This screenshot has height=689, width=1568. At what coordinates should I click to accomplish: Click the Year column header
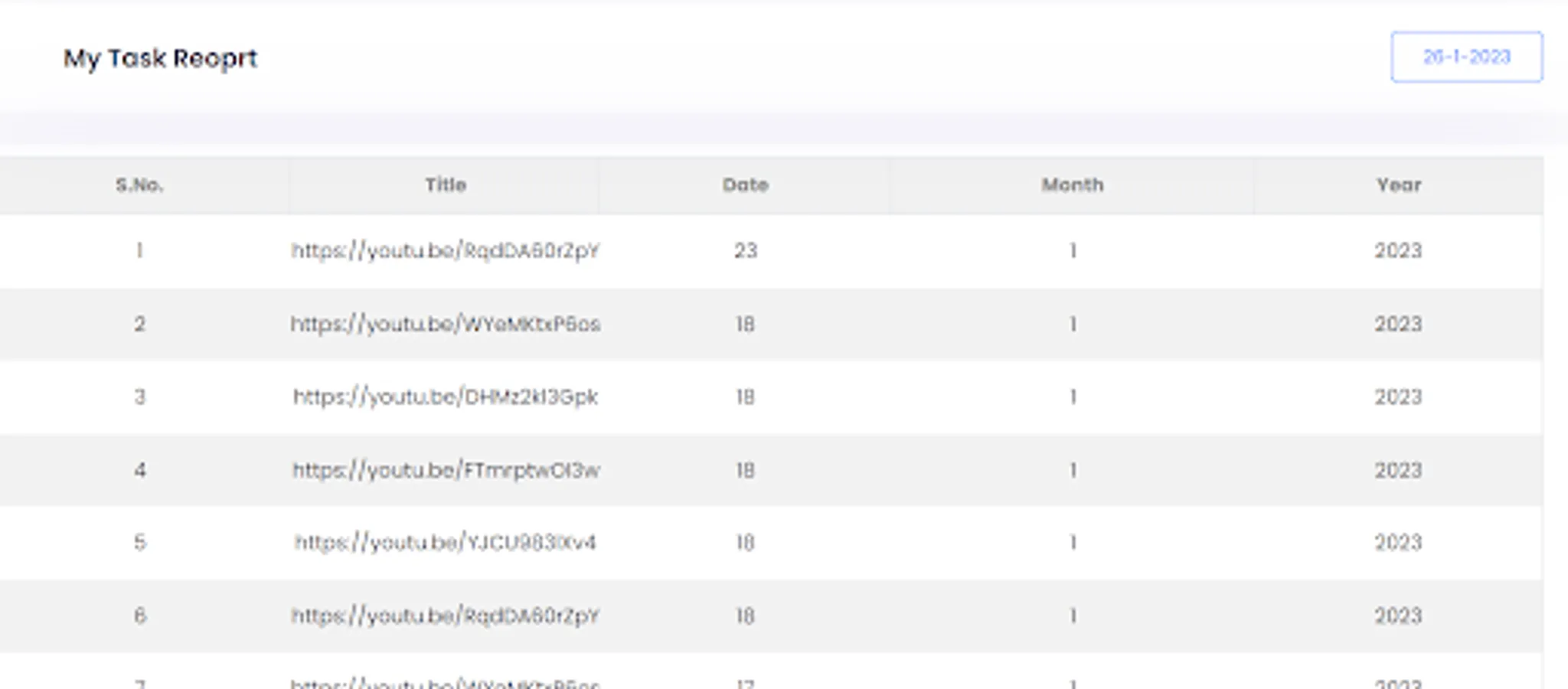(x=1399, y=184)
